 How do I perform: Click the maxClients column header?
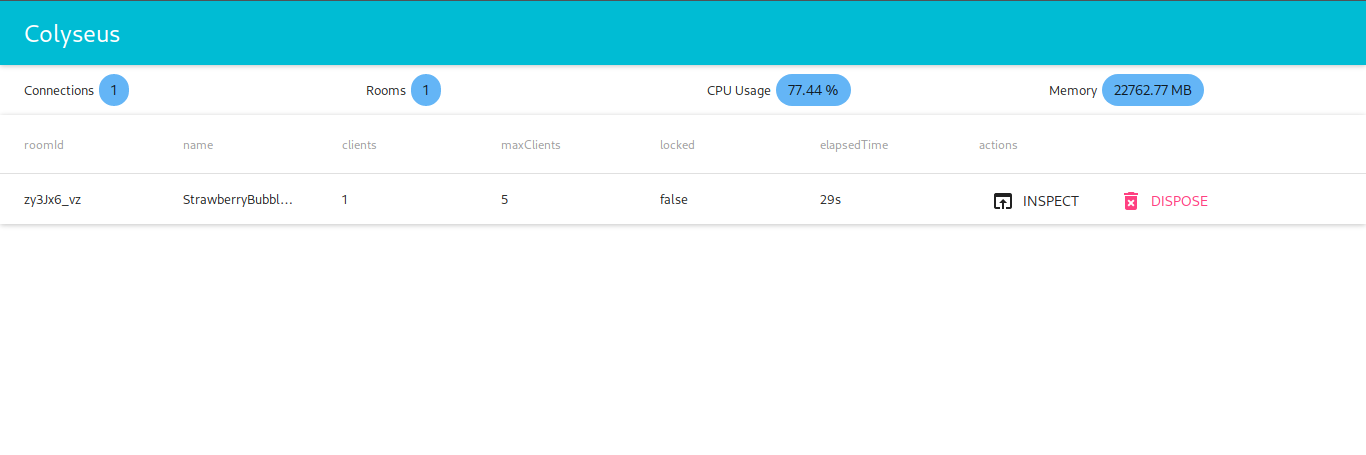click(x=530, y=145)
